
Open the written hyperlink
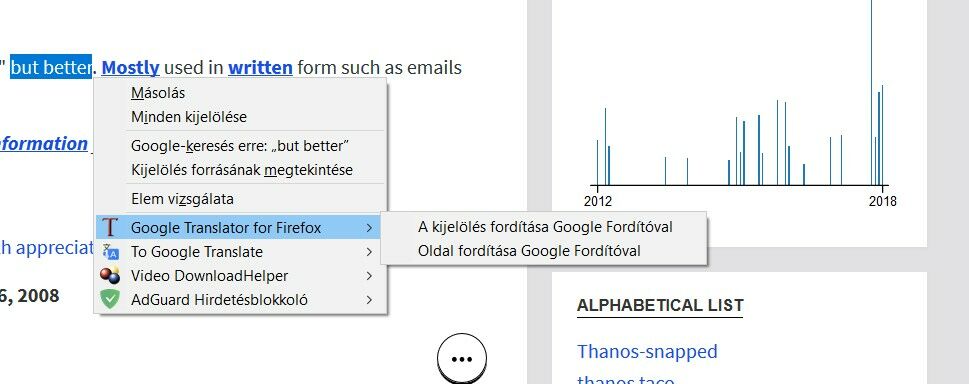[x=260, y=67]
